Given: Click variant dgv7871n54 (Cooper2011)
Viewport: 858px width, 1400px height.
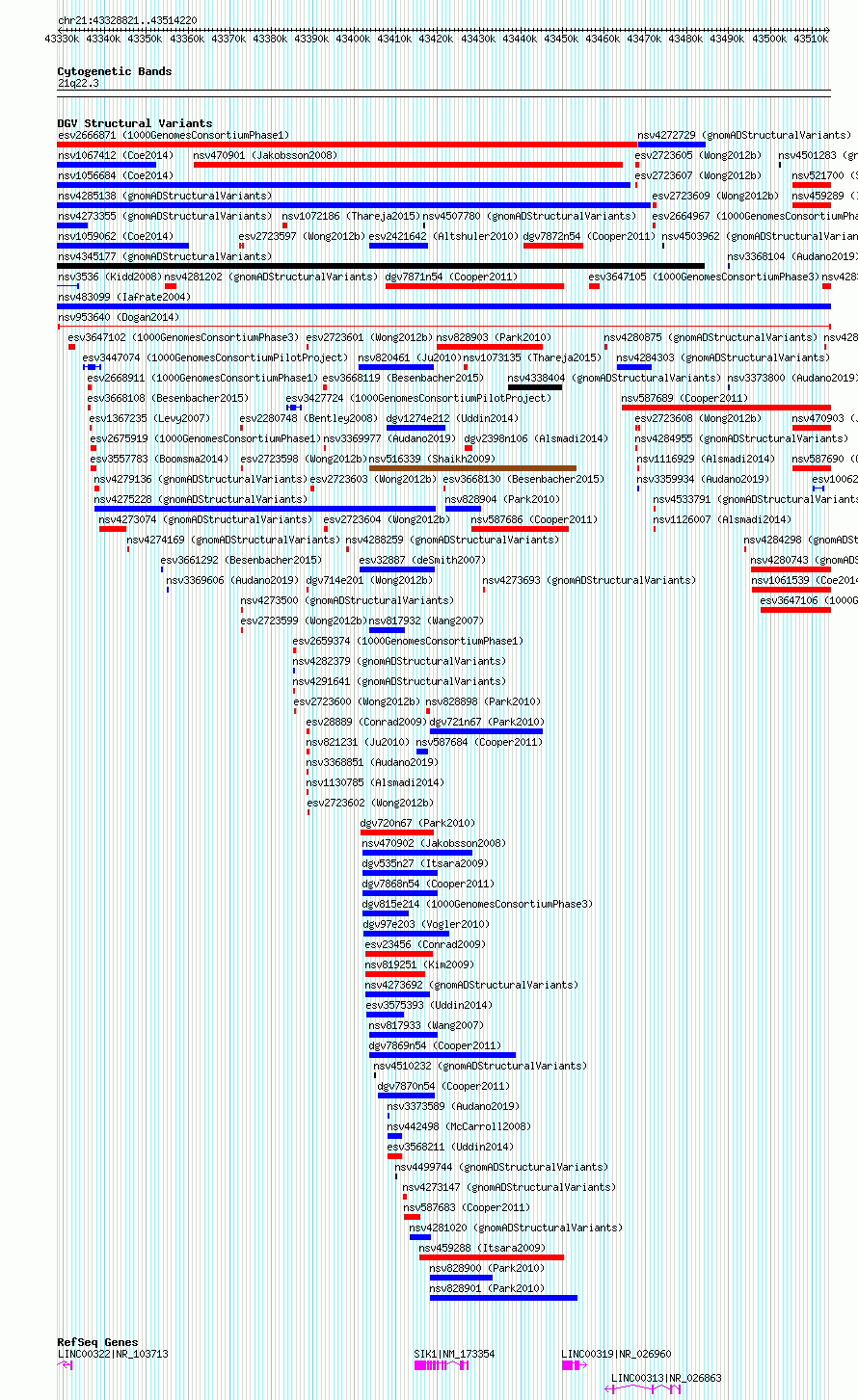Looking at the screenshot, I should pyautogui.click(x=451, y=277).
